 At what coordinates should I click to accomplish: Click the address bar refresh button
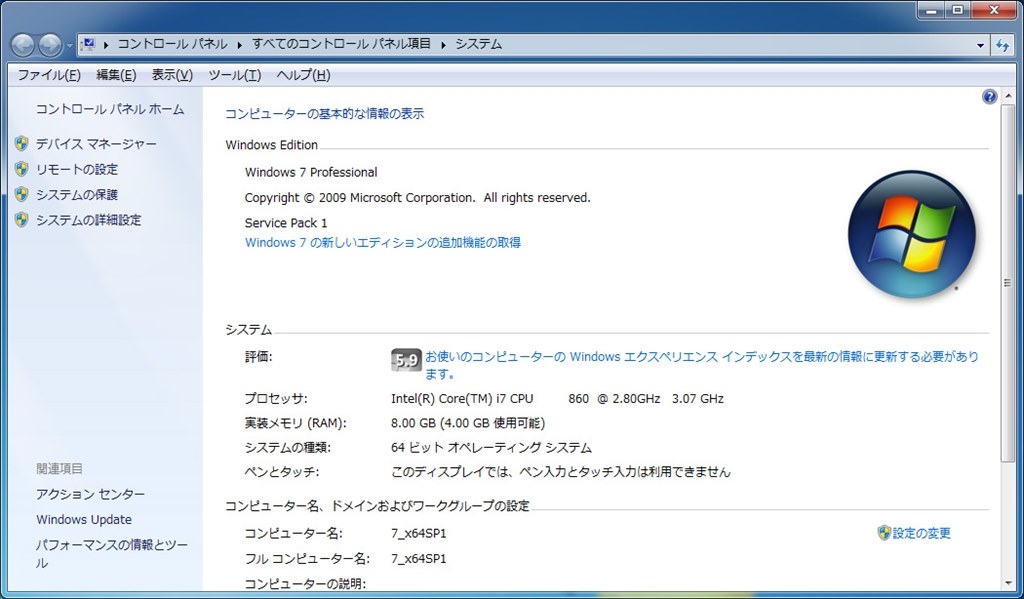1002,45
